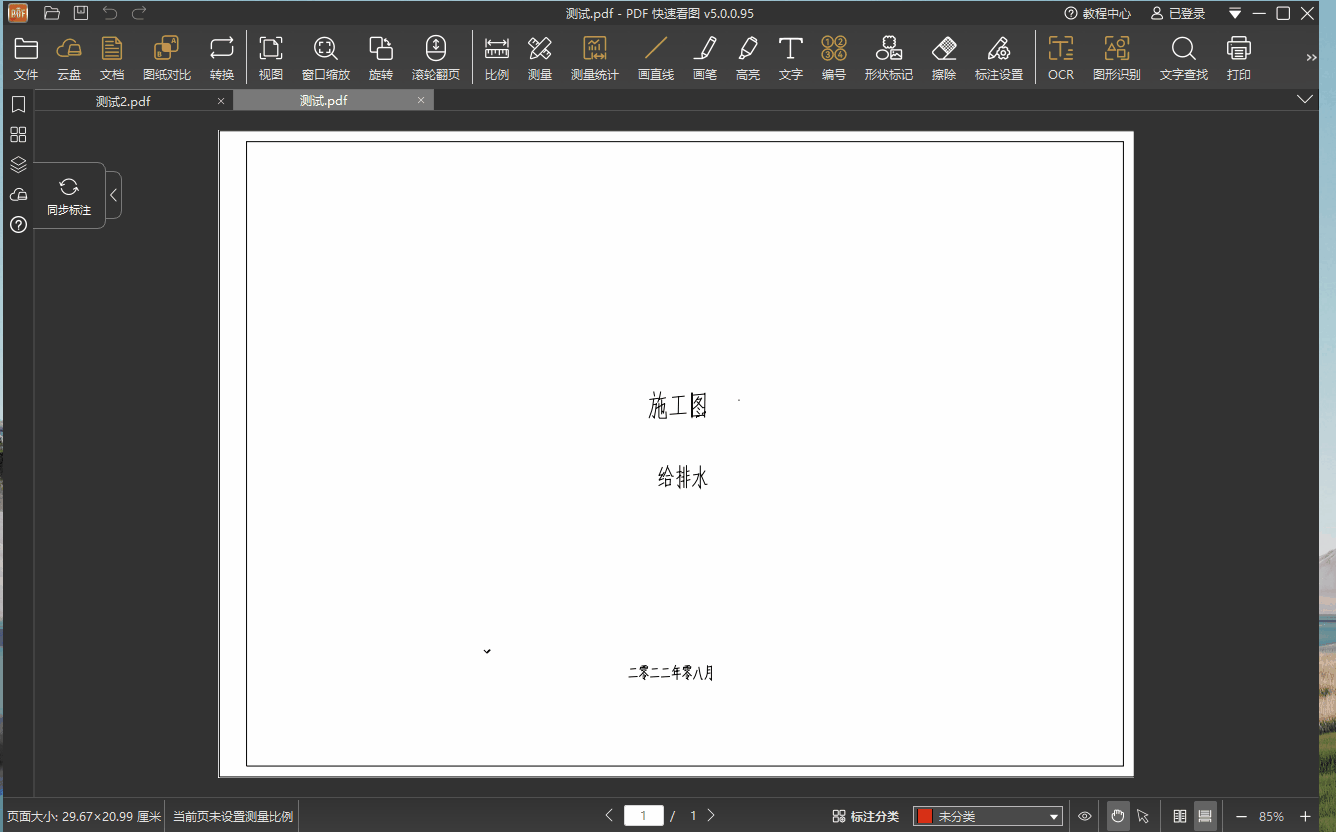Select the 测量 measure tool
The height and width of the screenshot is (832, 1336).
point(540,58)
